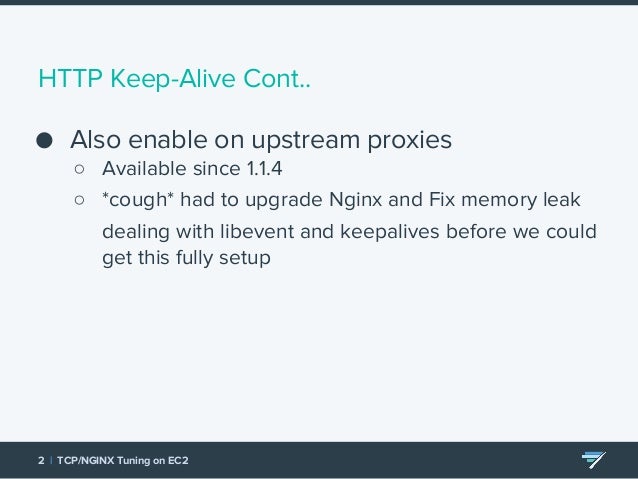
Task: Click TCP/NGINX Tuning on EC2 footer text
Action: pos(122,460)
